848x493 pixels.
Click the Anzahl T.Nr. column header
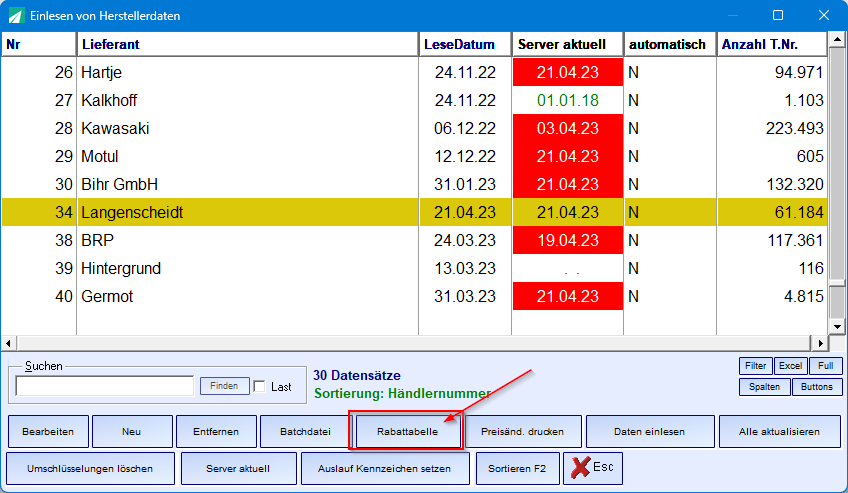pyautogui.click(x=772, y=44)
